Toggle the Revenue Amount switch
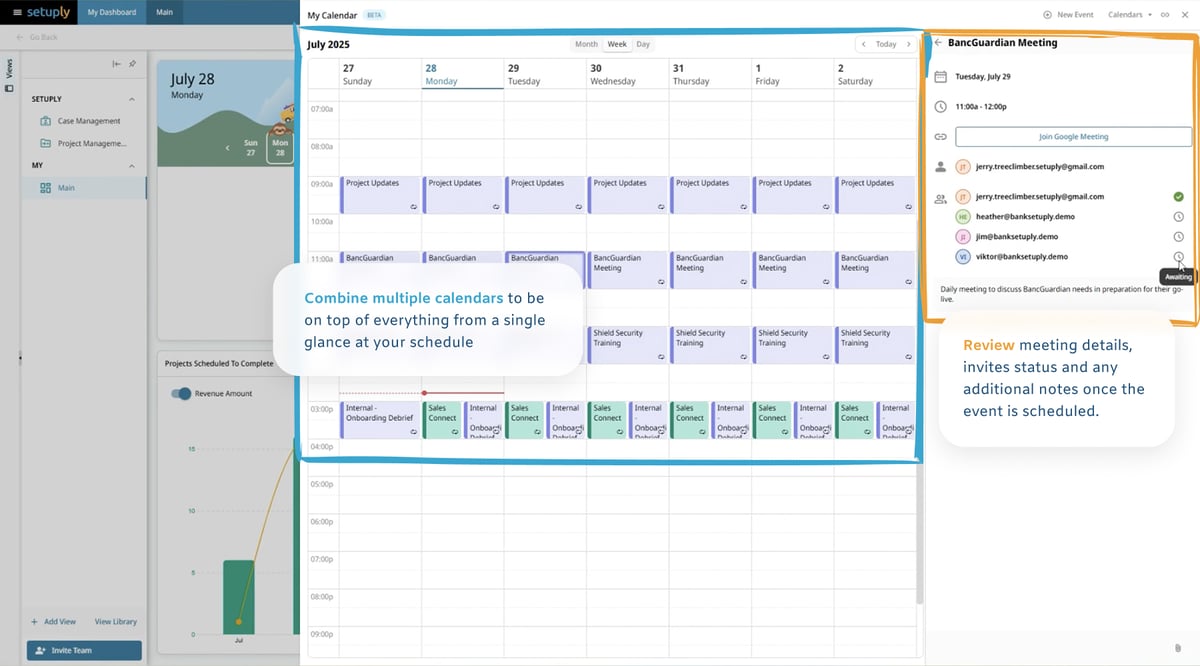This screenshot has height=666, width=1200. (181, 394)
